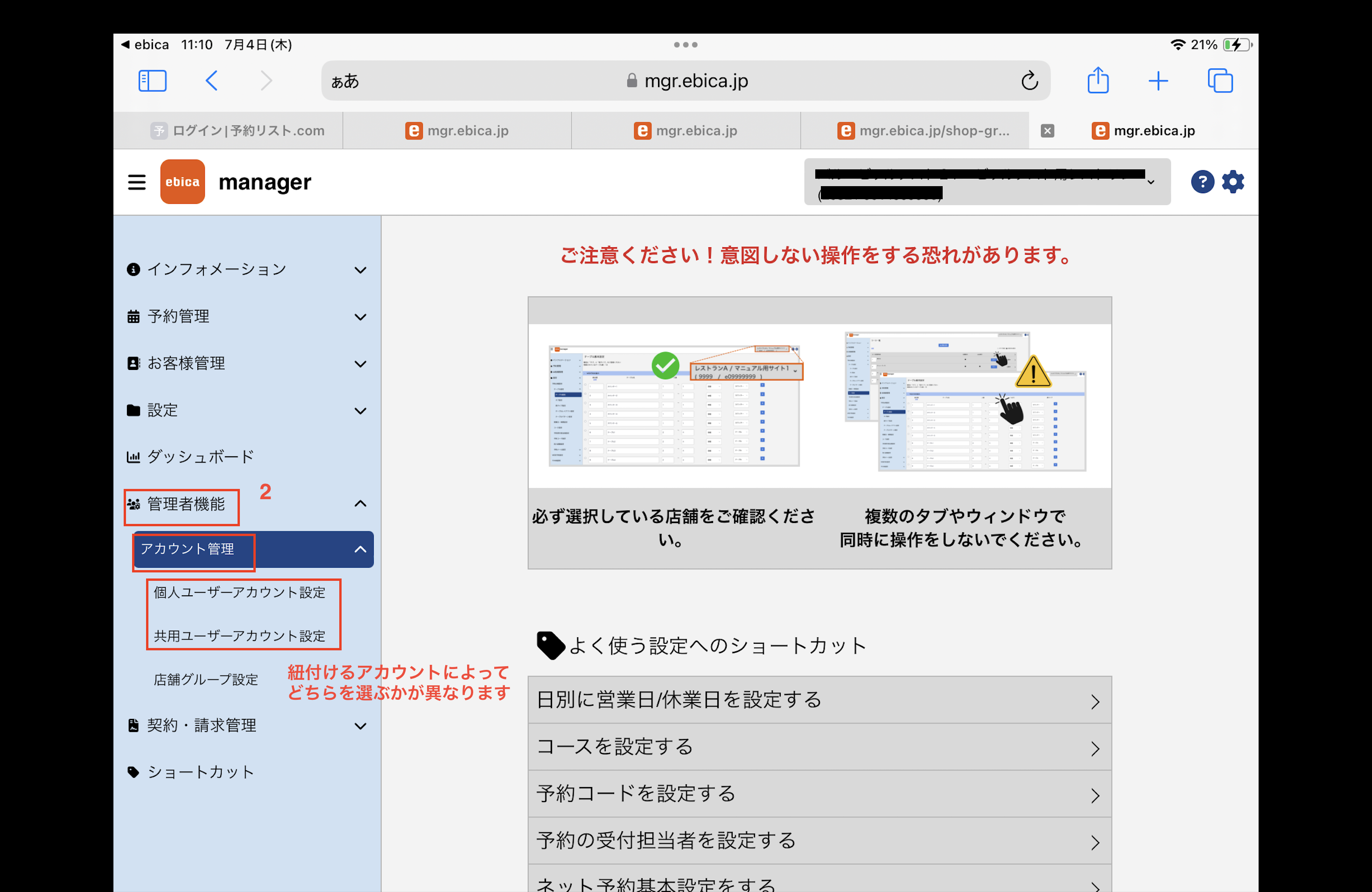Click the 設定 folder icon
The width and height of the screenshot is (1372, 892).
pyautogui.click(x=133, y=410)
